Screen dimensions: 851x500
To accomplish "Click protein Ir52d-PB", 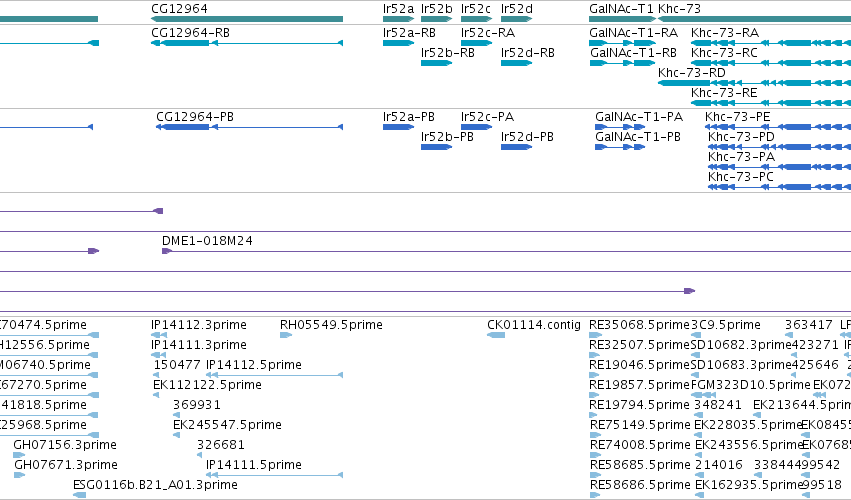I will click(x=527, y=137).
